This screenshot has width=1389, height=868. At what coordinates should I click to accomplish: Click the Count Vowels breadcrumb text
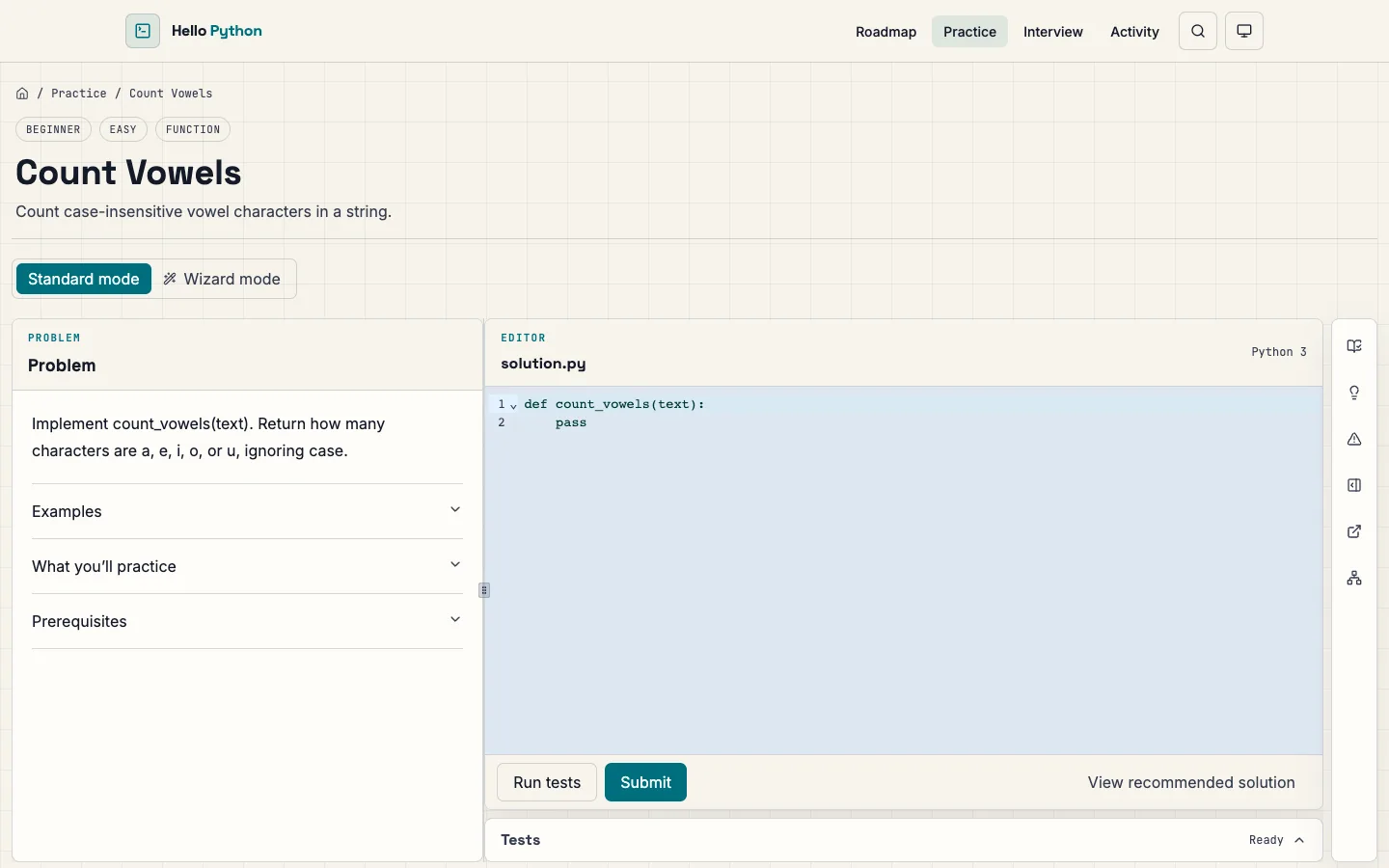tap(171, 94)
